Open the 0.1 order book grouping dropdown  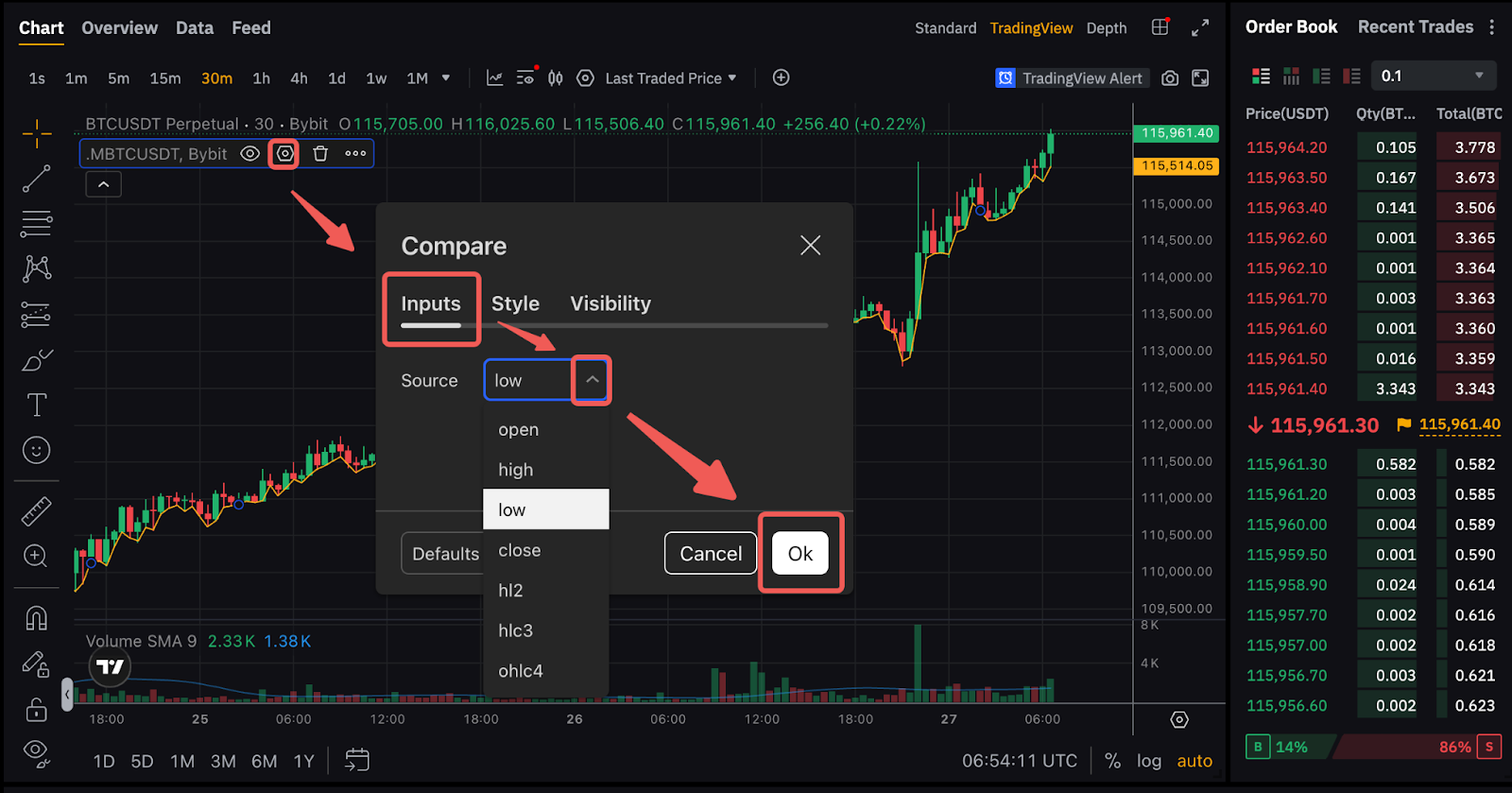coord(1433,76)
